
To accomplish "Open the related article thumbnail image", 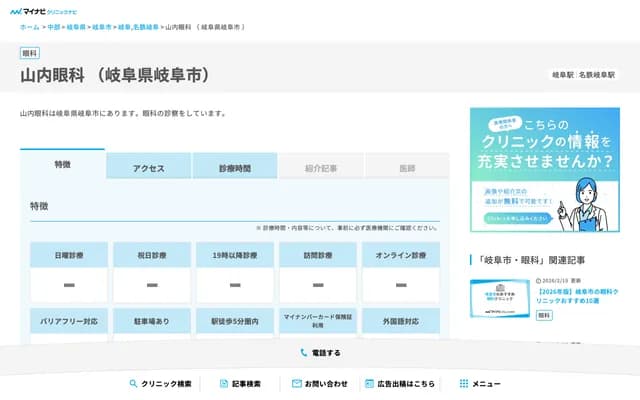I will click(x=500, y=298).
